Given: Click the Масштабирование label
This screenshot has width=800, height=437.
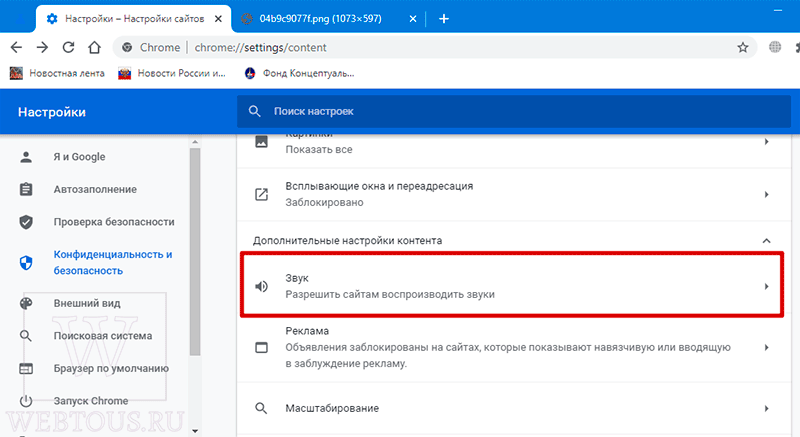Looking at the screenshot, I should point(332,408).
